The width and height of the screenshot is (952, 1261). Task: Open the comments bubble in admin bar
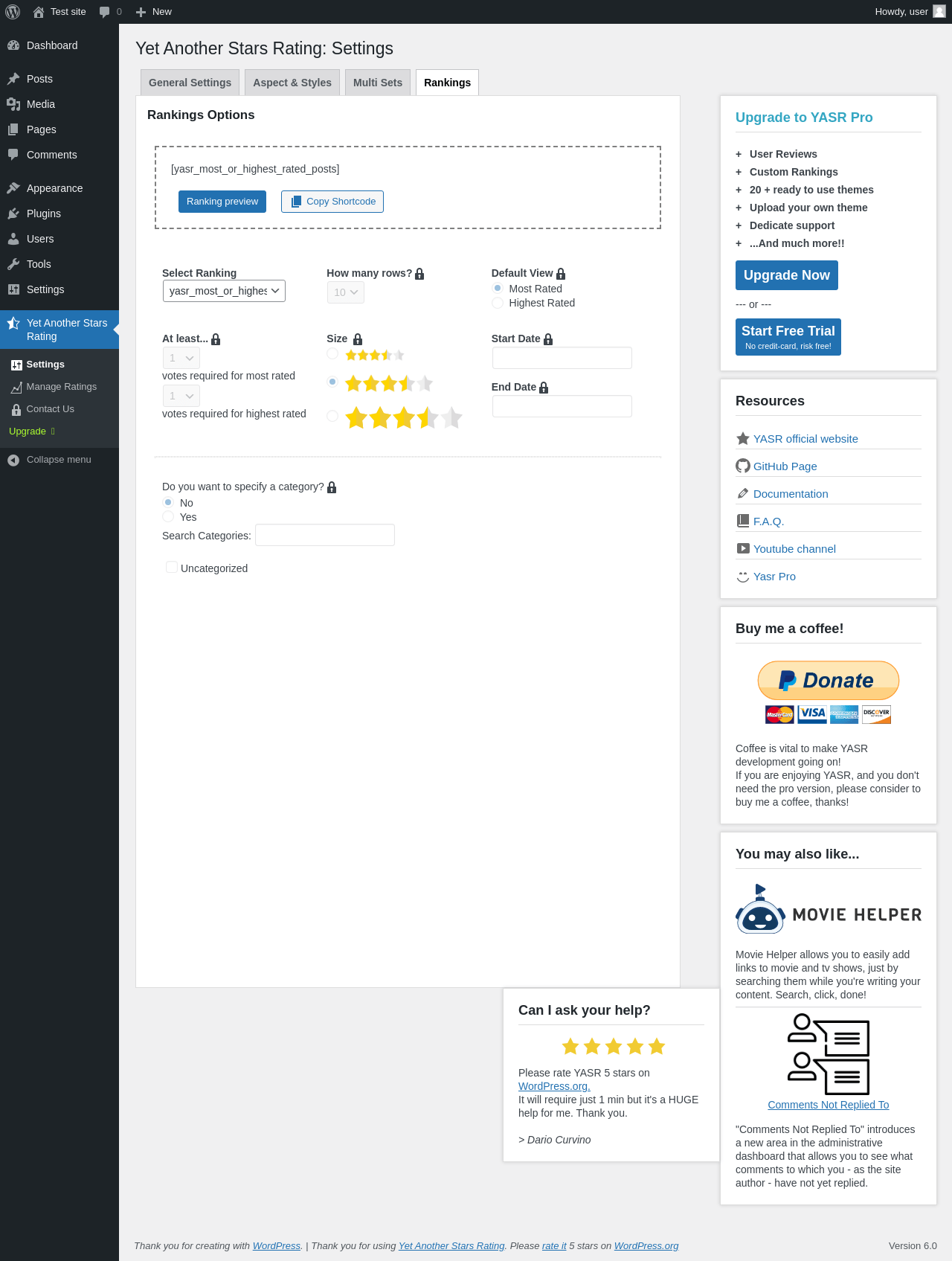(x=104, y=12)
